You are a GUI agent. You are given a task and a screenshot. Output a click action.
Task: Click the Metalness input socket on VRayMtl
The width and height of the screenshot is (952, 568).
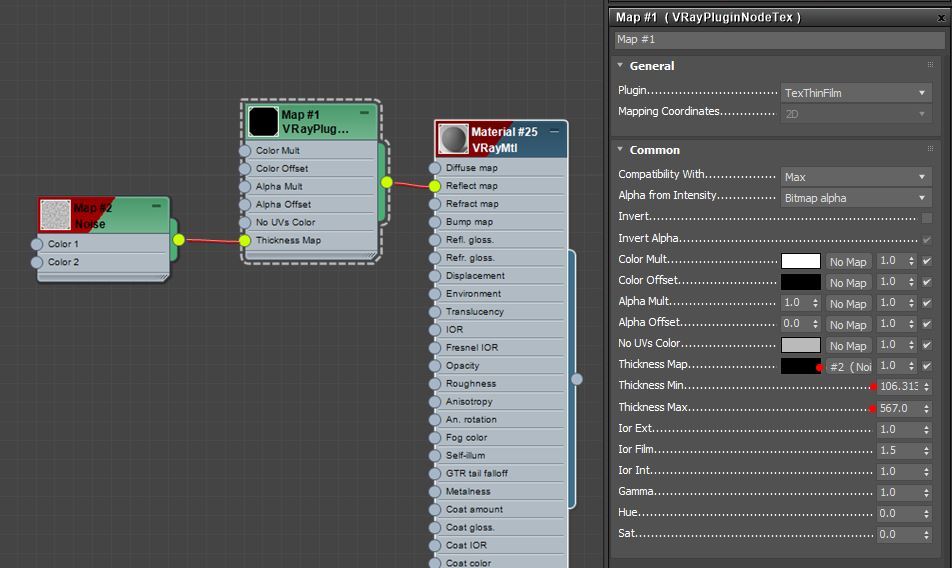coord(435,492)
